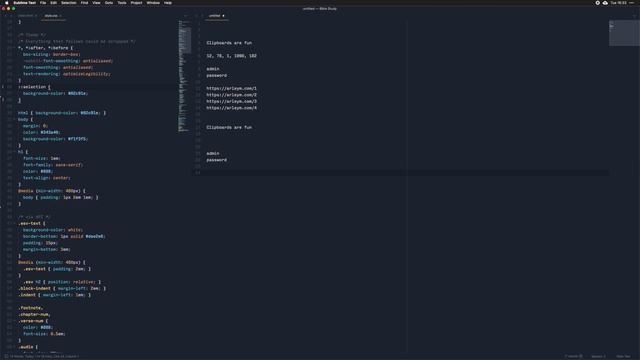The image size is (640, 360).
Task: Click the side bar toggle in status bar
Action: pyautogui.click(x=6, y=356)
